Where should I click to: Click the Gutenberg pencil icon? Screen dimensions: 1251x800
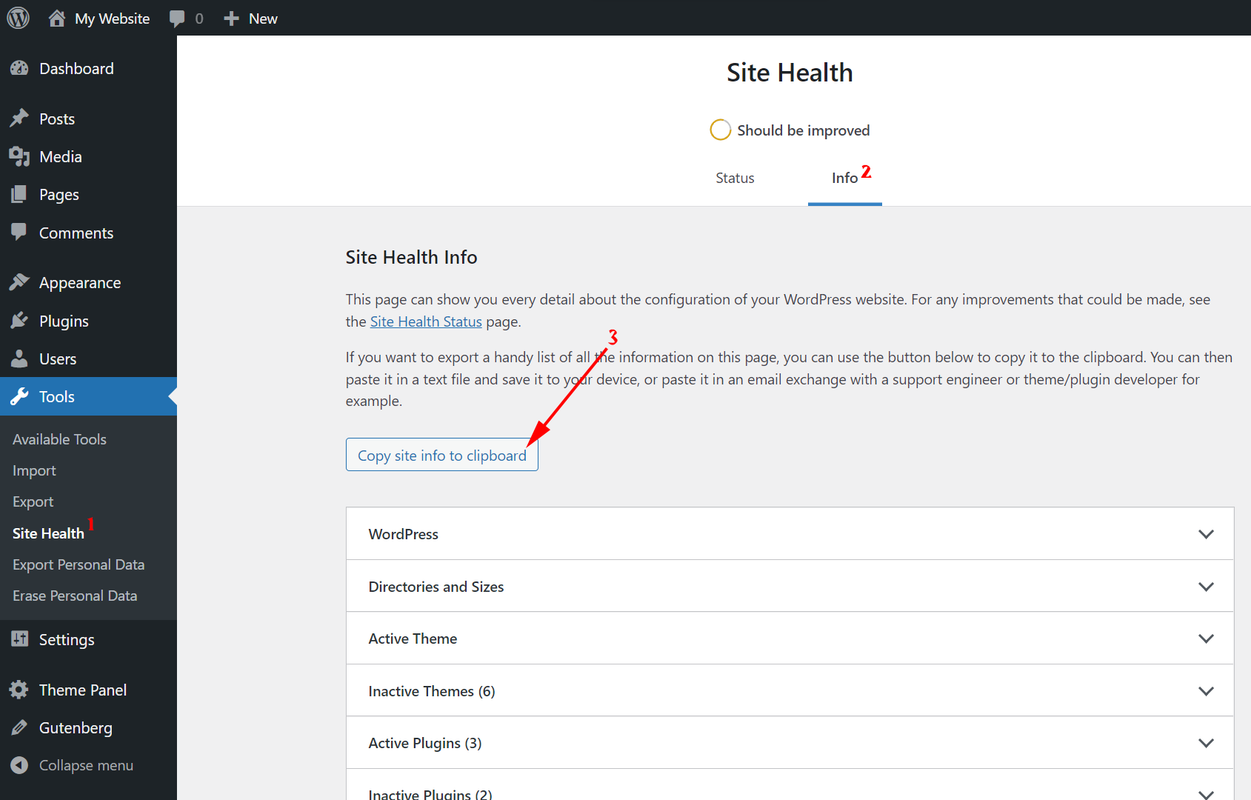click(x=19, y=727)
